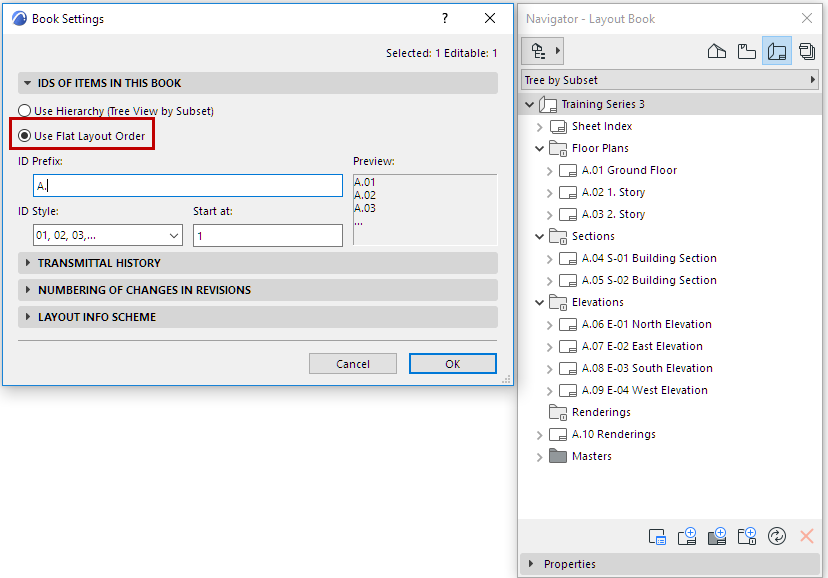Screen dimensions: 828x578
Task: Expand the Masters folder chevron
Action: coord(539,457)
